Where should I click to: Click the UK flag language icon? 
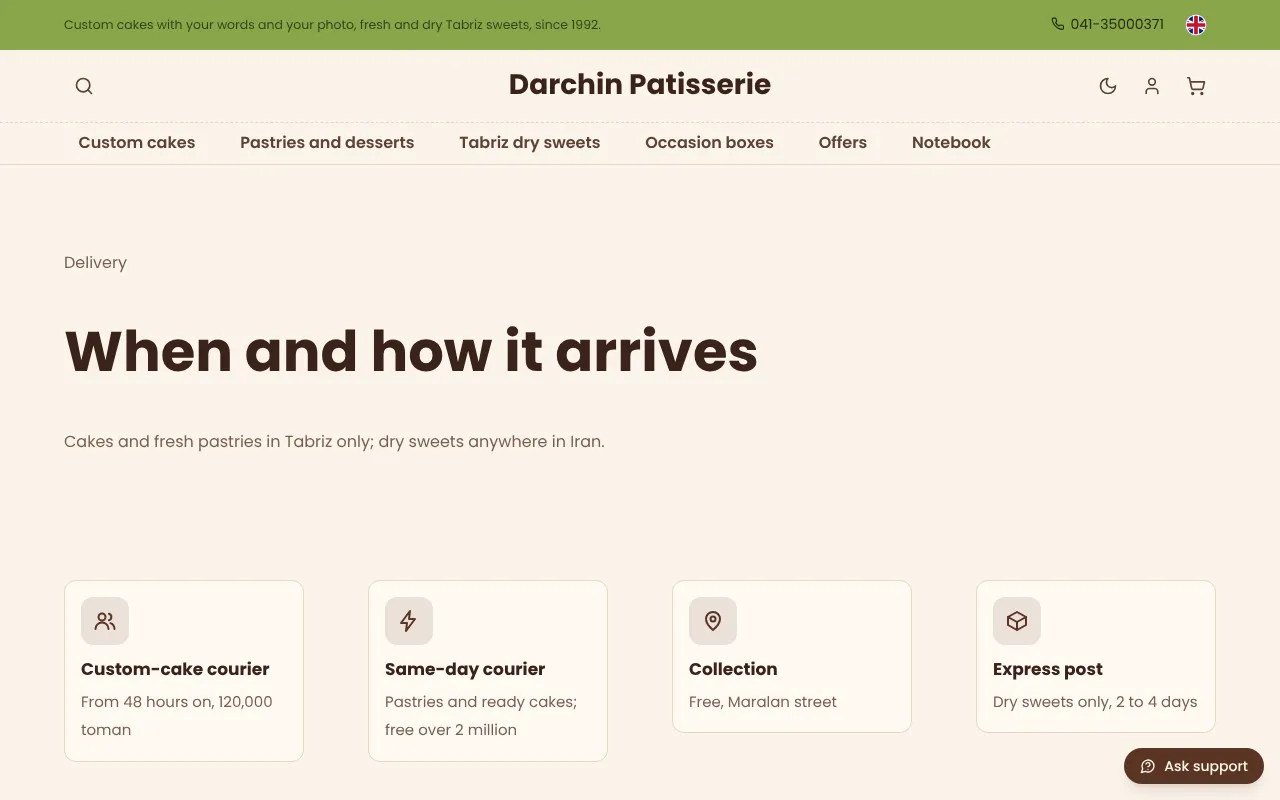click(x=1196, y=25)
